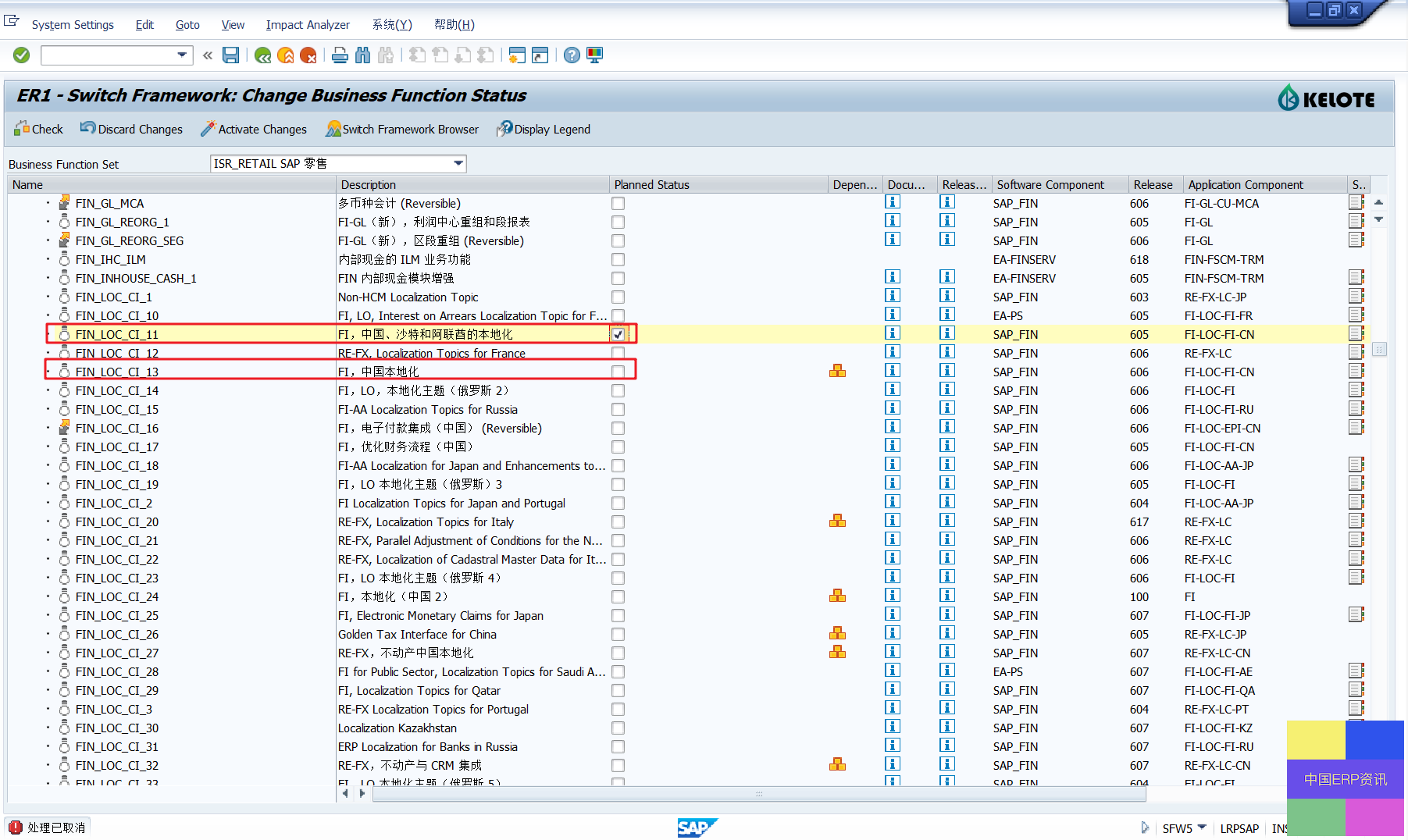Click the red Cancel icon
Image resolution: width=1408 pixels, height=840 pixels.
(308, 55)
